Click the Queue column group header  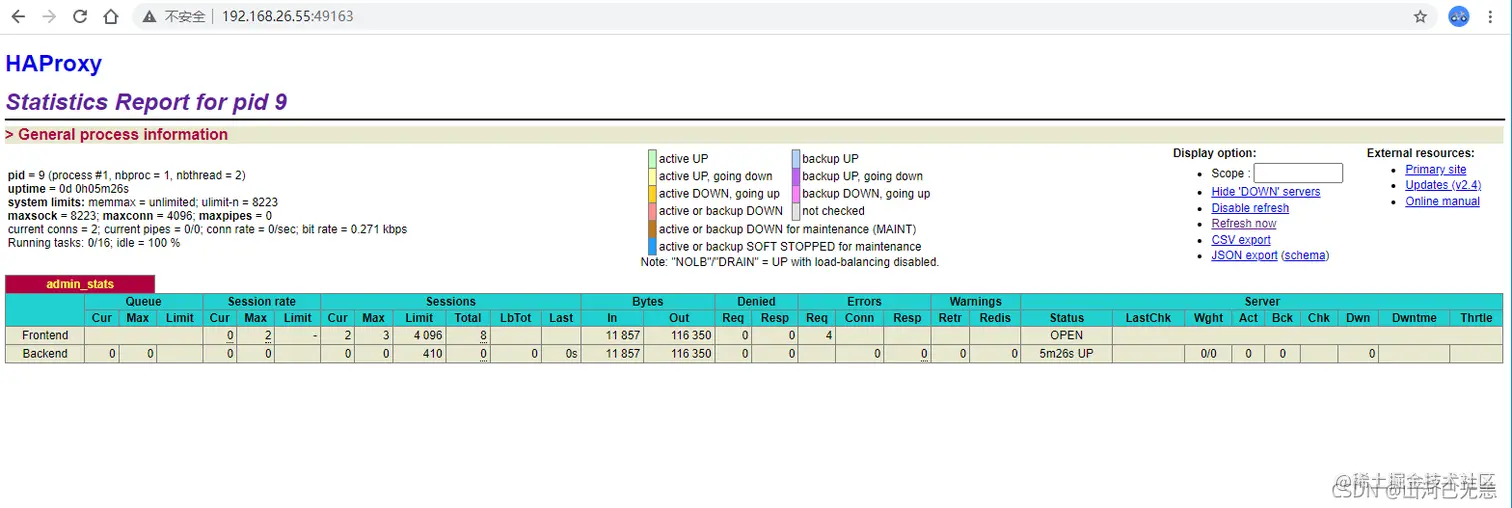tap(143, 301)
